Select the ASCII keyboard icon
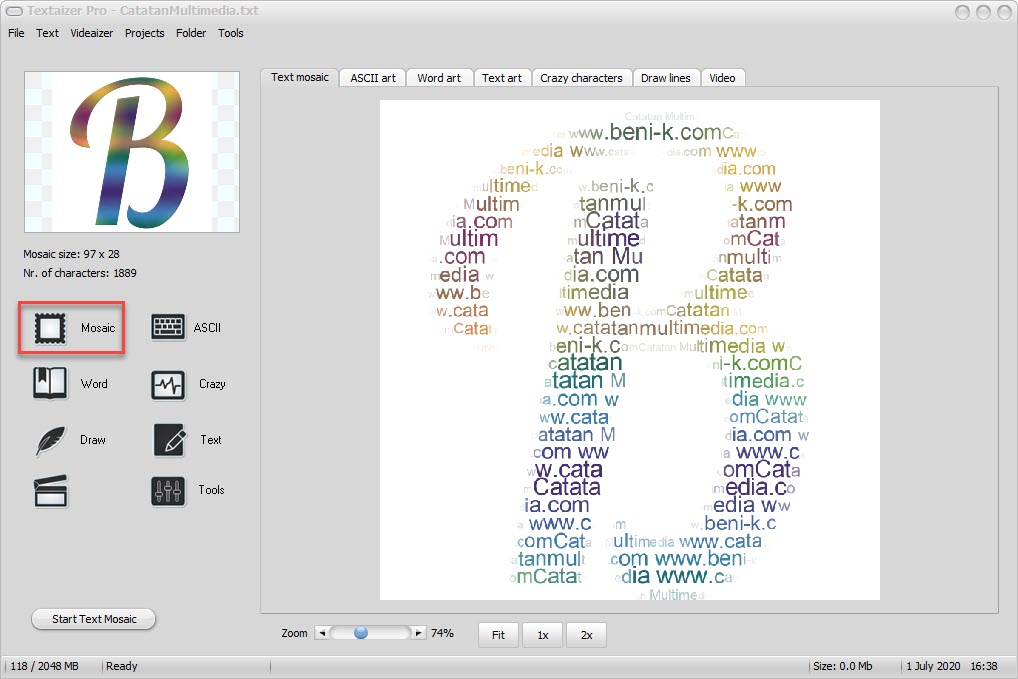This screenshot has height=679, width=1018. (x=168, y=327)
